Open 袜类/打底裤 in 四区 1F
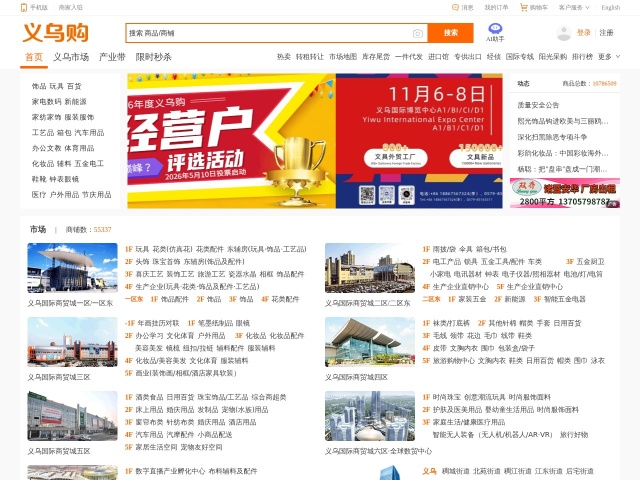This screenshot has height=480, width=640. click(451, 323)
